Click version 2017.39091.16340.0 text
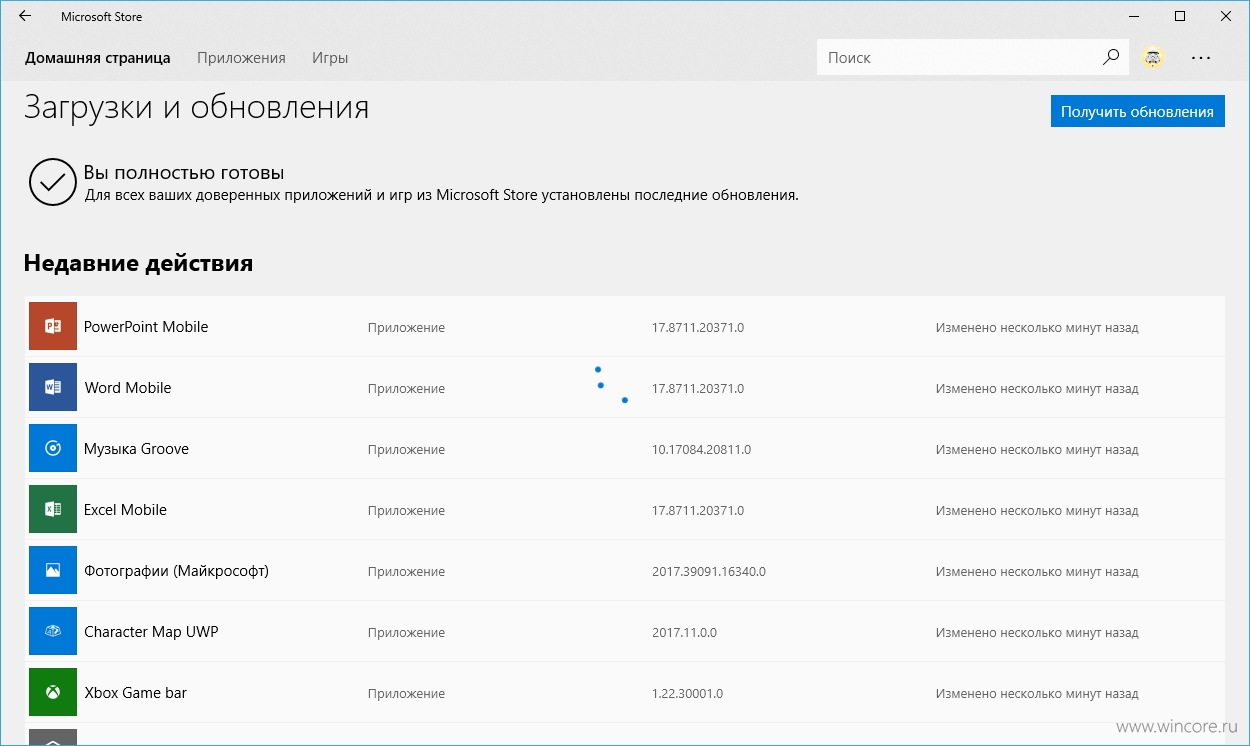The width and height of the screenshot is (1250, 746). click(709, 572)
